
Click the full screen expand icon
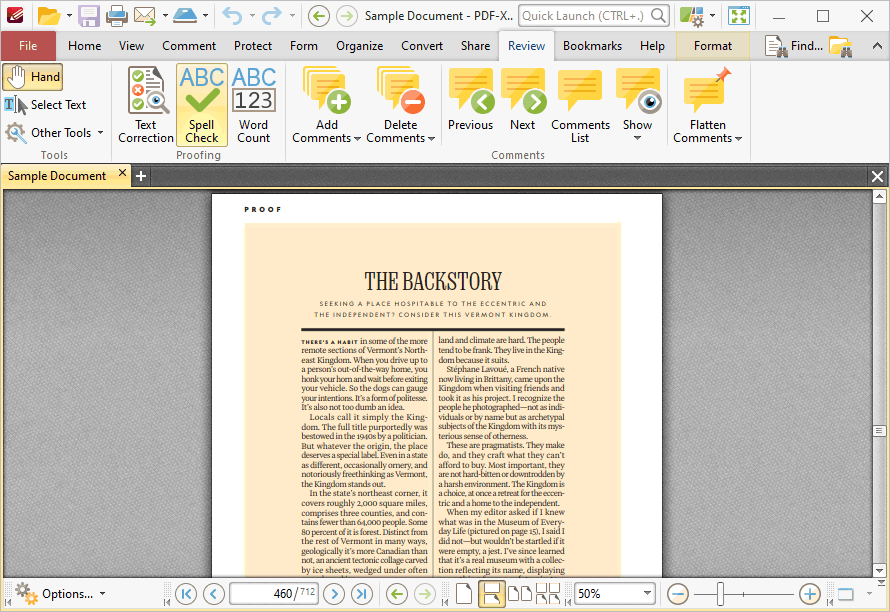tap(739, 16)
